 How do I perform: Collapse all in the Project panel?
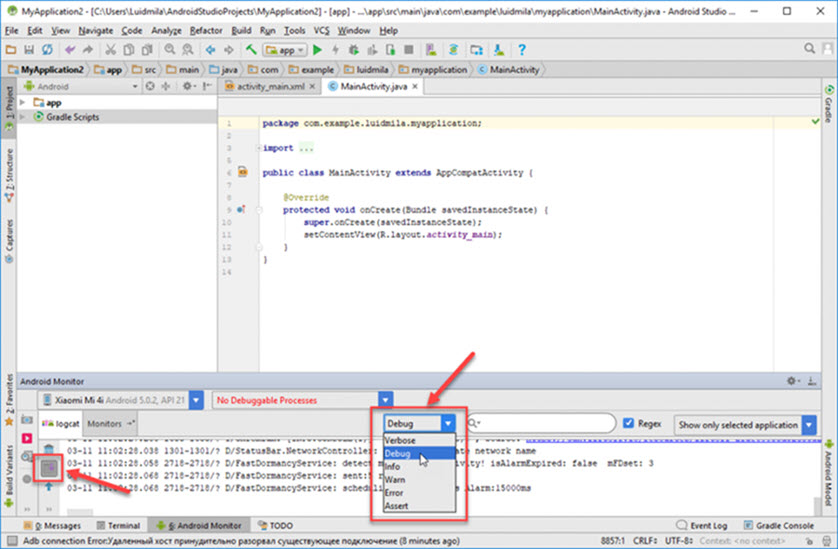click(x=166, y=86)
